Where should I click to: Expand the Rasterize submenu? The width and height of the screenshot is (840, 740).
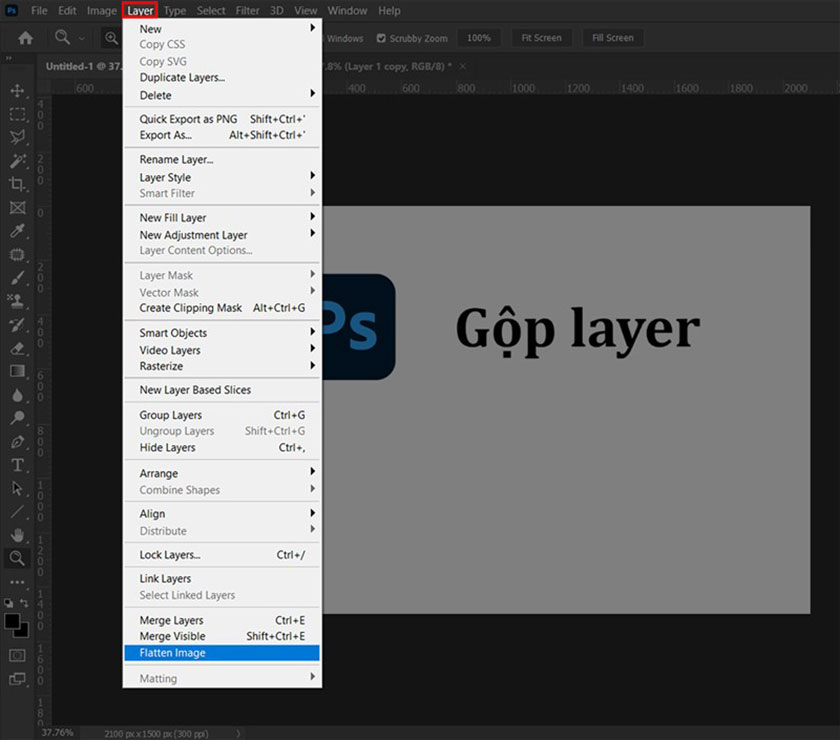222,366
